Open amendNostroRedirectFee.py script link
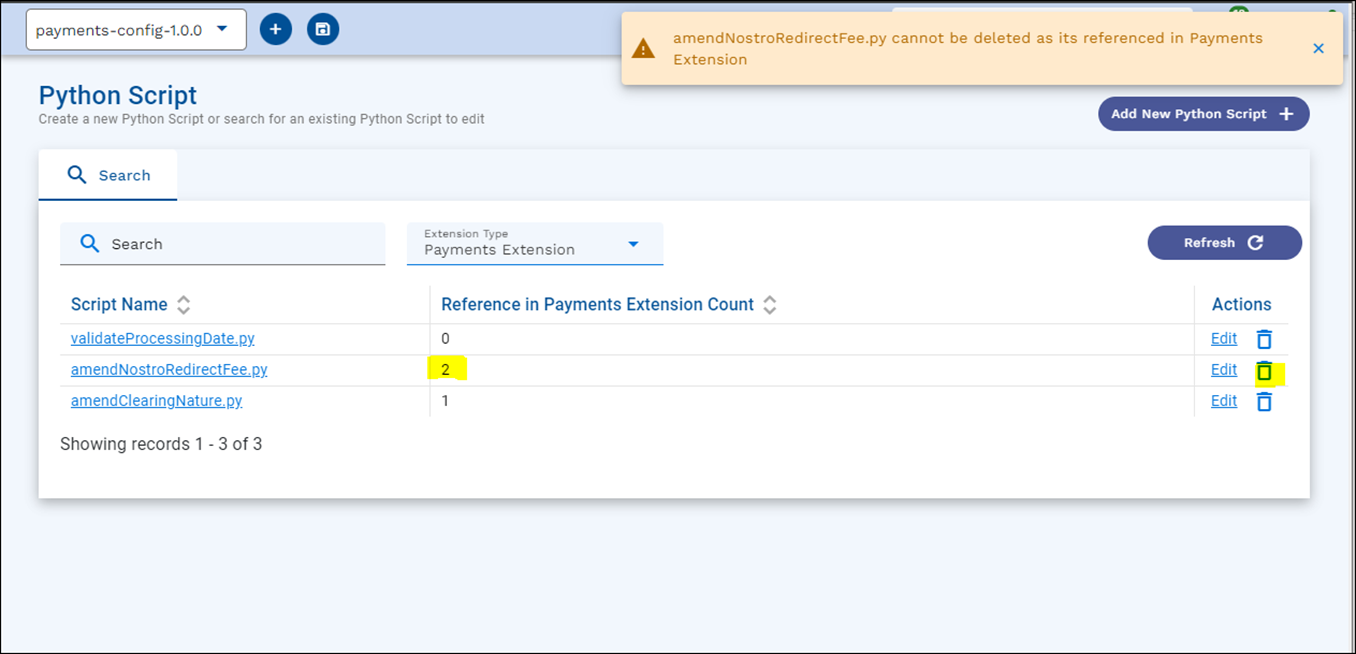Screen dimensions: 1356x654 tap(169, 370)
